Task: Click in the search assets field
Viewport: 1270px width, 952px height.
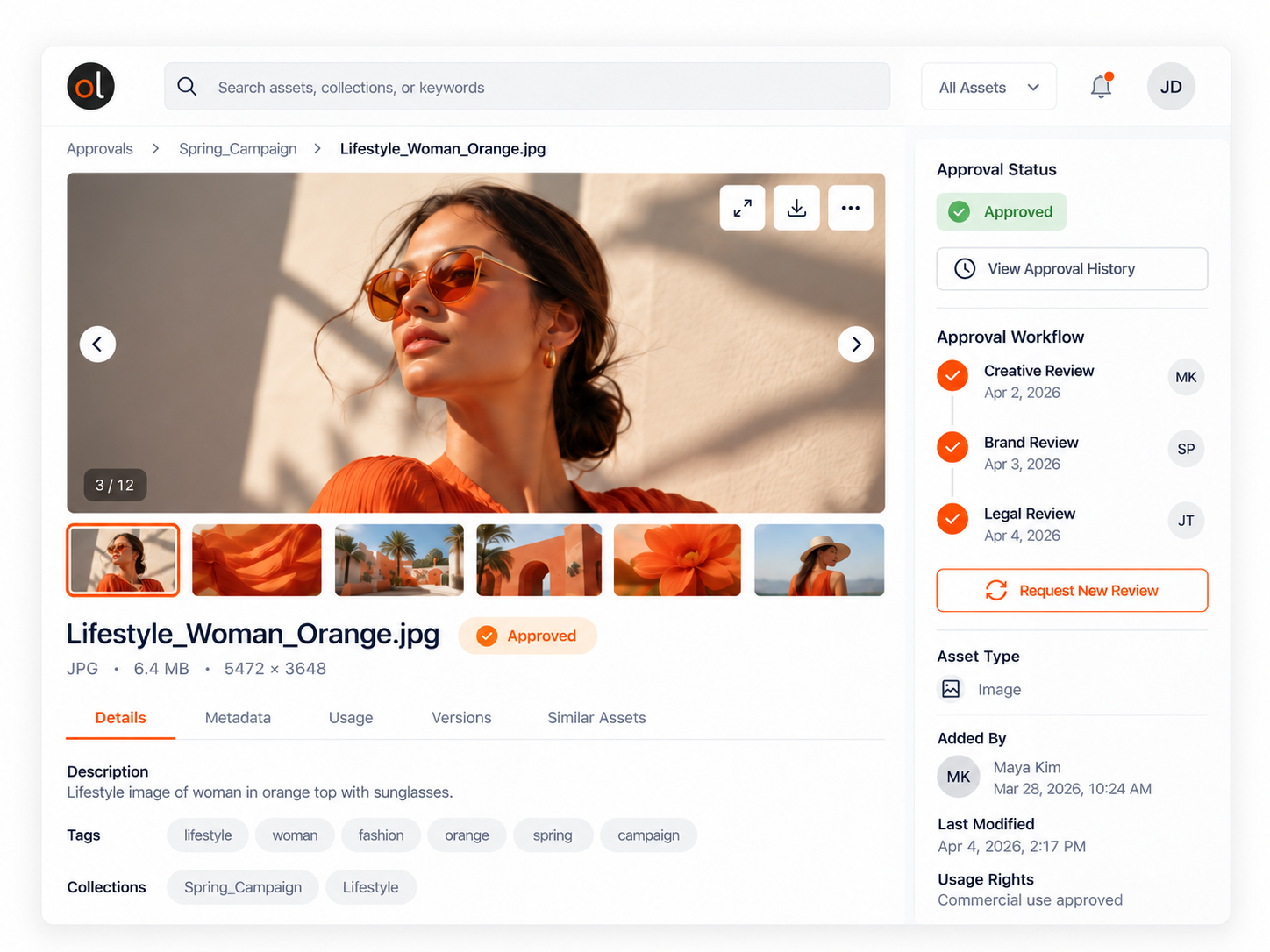Action: pyautogui.click(x=527, y=87)
